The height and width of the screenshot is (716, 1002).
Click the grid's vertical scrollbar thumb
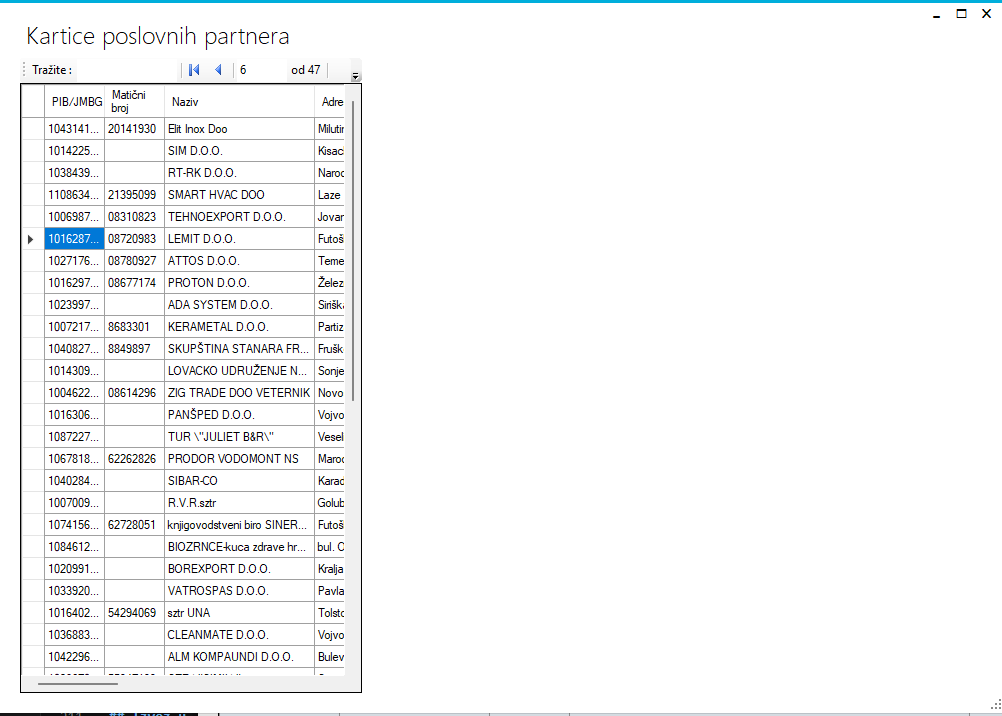354,250
